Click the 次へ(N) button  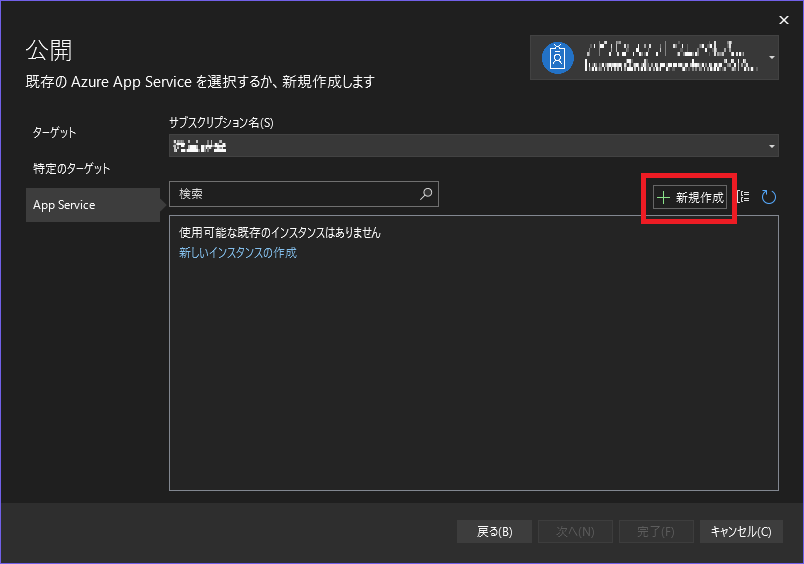pos(575,532)
